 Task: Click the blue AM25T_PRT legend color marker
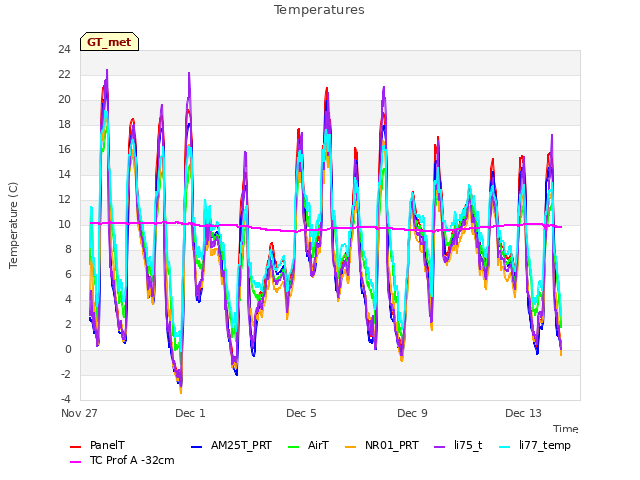pyautogui.click(x=196, y=447)
